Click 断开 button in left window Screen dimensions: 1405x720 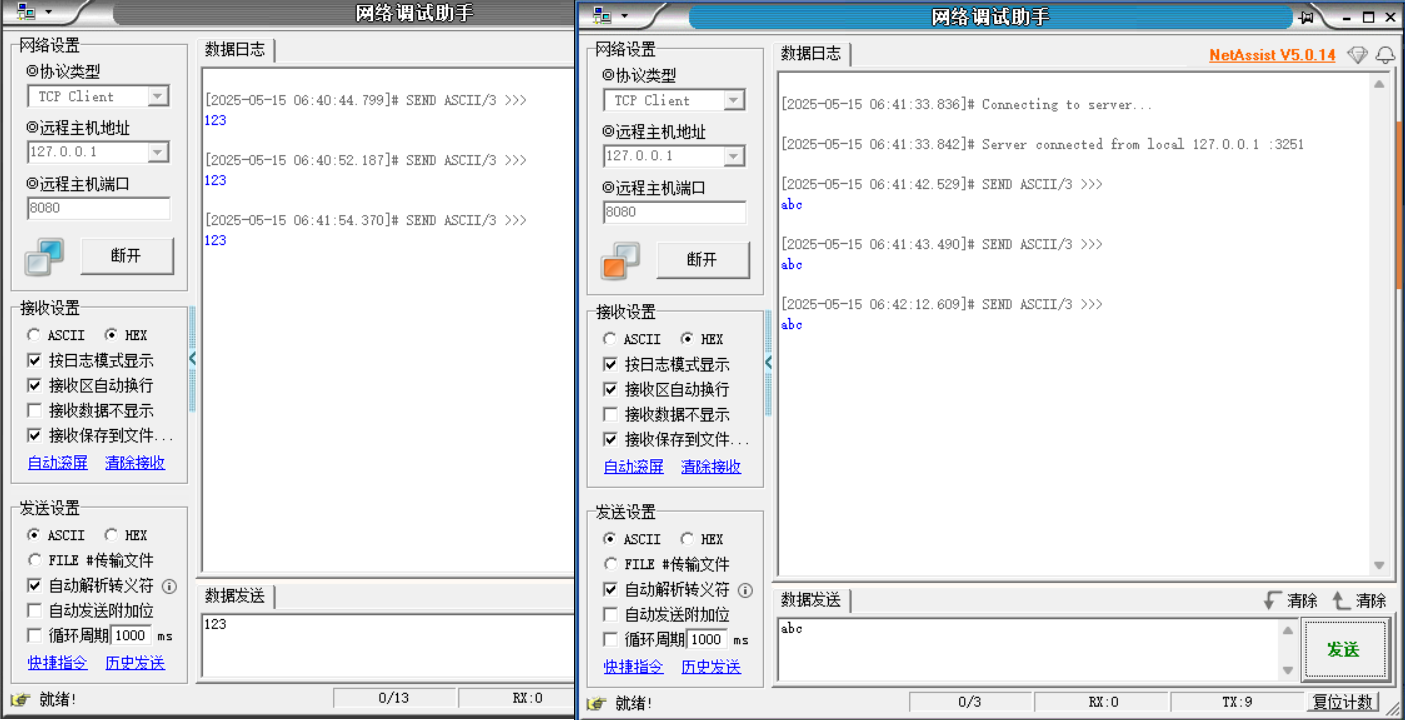point(127,256)
